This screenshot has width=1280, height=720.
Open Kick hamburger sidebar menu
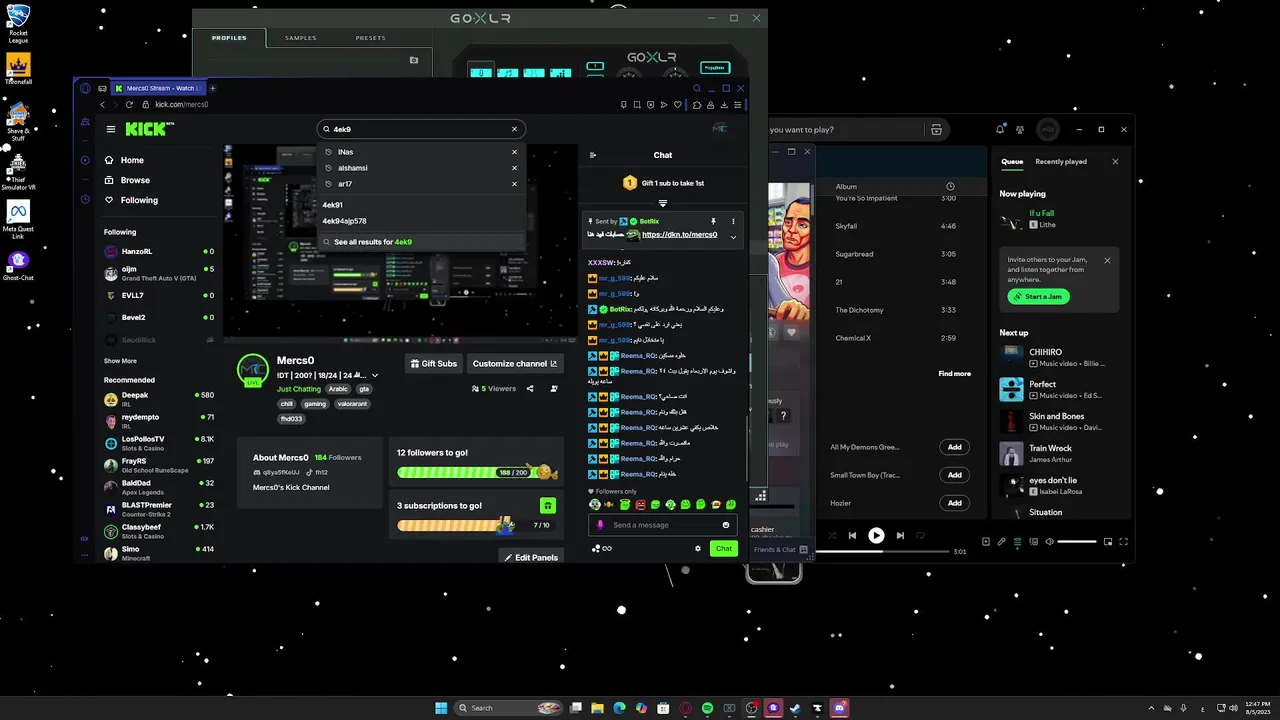(111, 129)
